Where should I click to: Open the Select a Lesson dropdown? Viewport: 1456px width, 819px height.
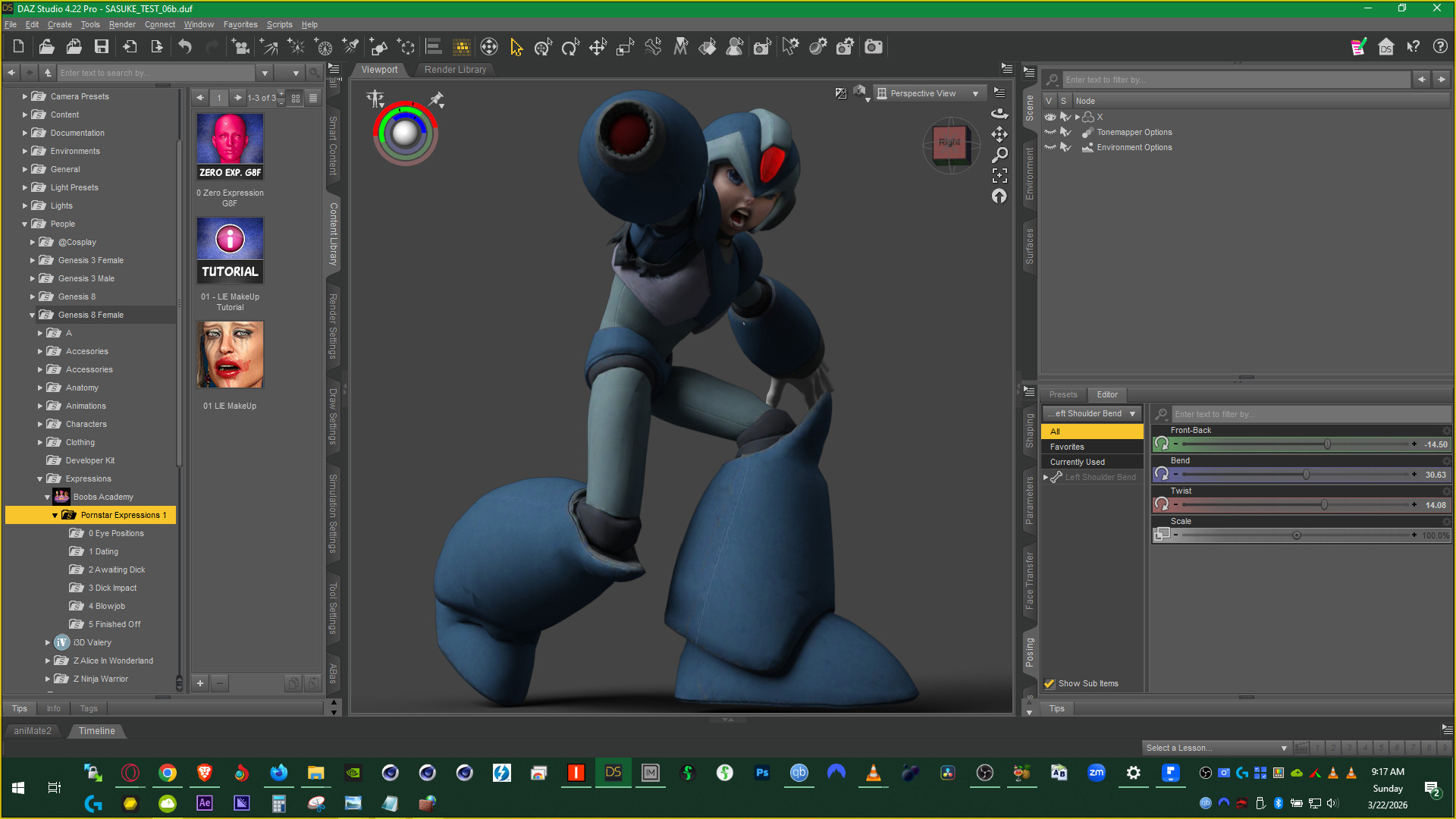click(x=1216, y=748)
